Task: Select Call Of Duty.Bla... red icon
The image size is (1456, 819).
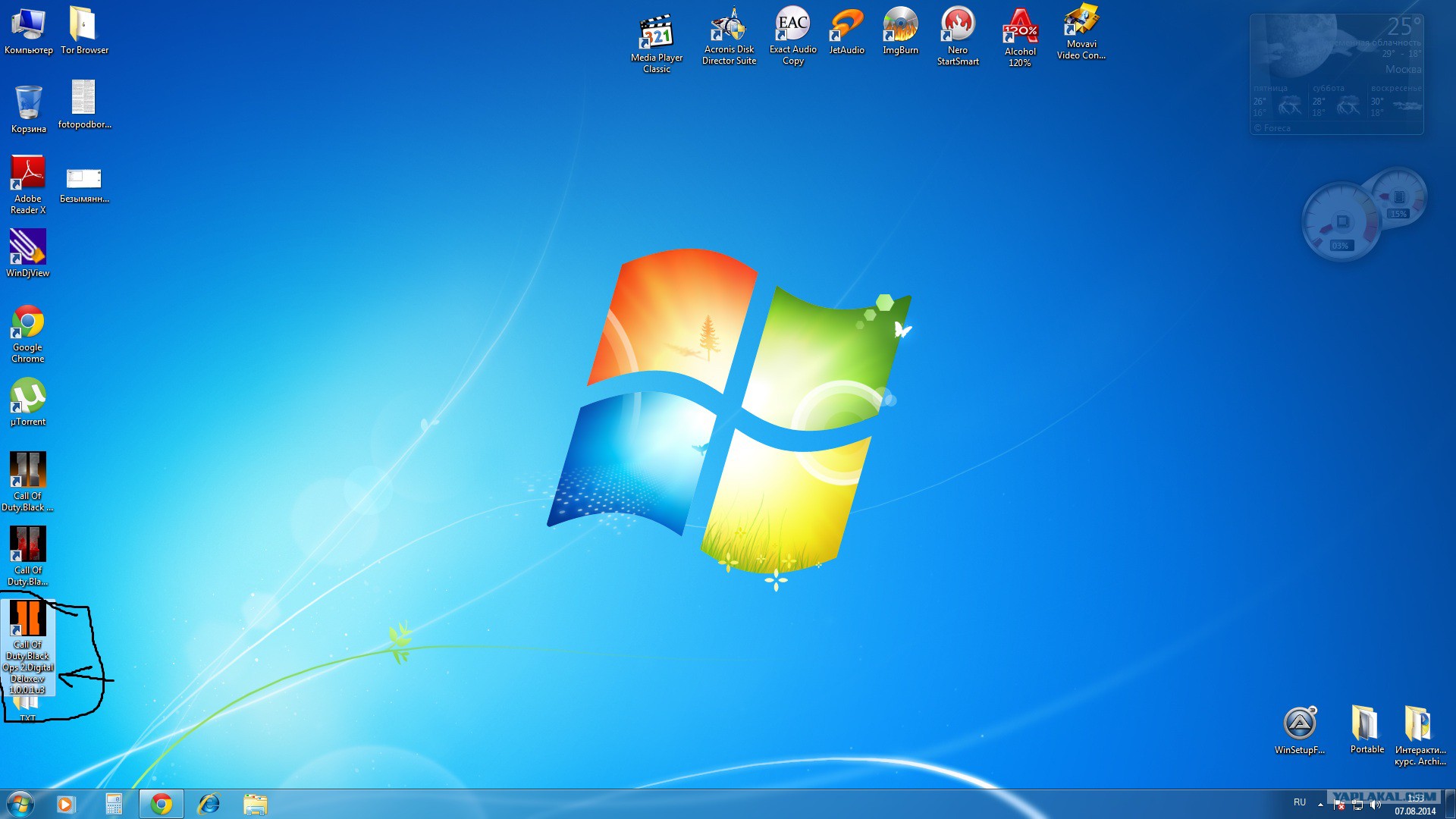Action: click(28, 556)
